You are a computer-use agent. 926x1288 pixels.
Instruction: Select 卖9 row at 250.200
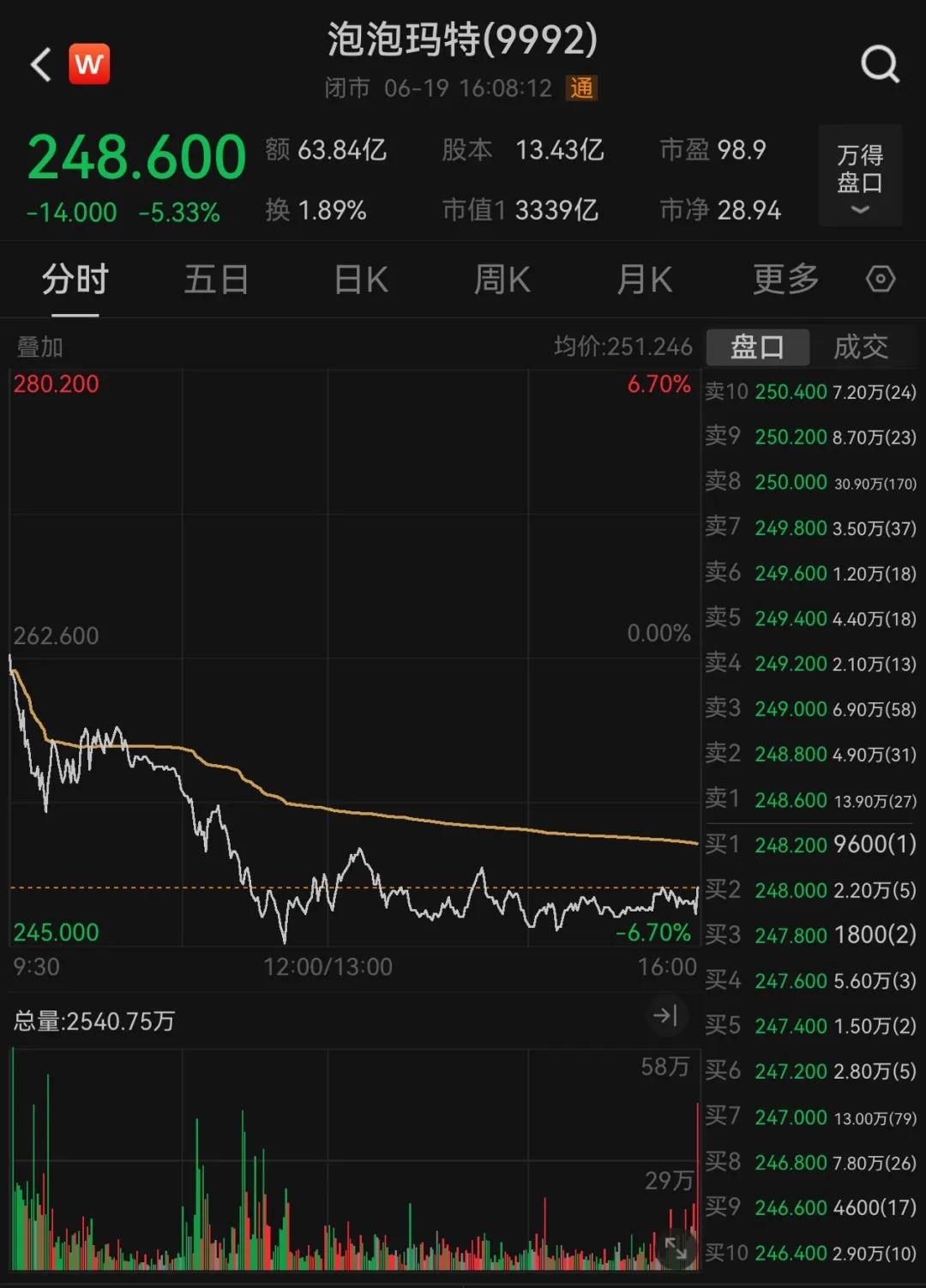tap(810, 436)
